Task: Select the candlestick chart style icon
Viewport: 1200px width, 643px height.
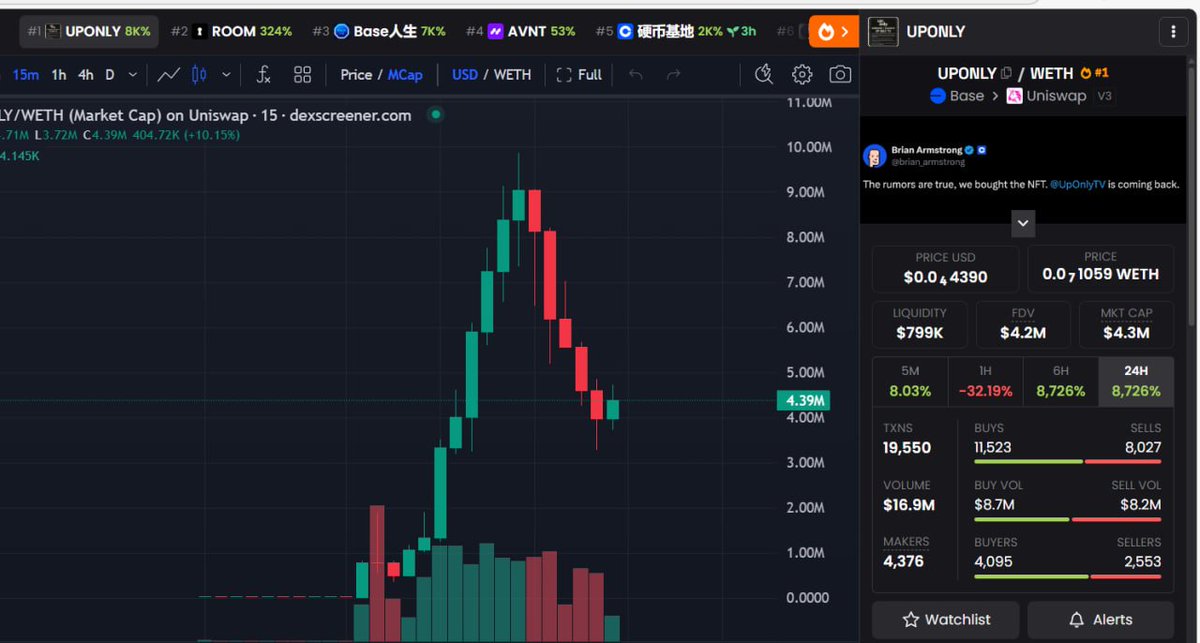Action: [x=199, y=74]
